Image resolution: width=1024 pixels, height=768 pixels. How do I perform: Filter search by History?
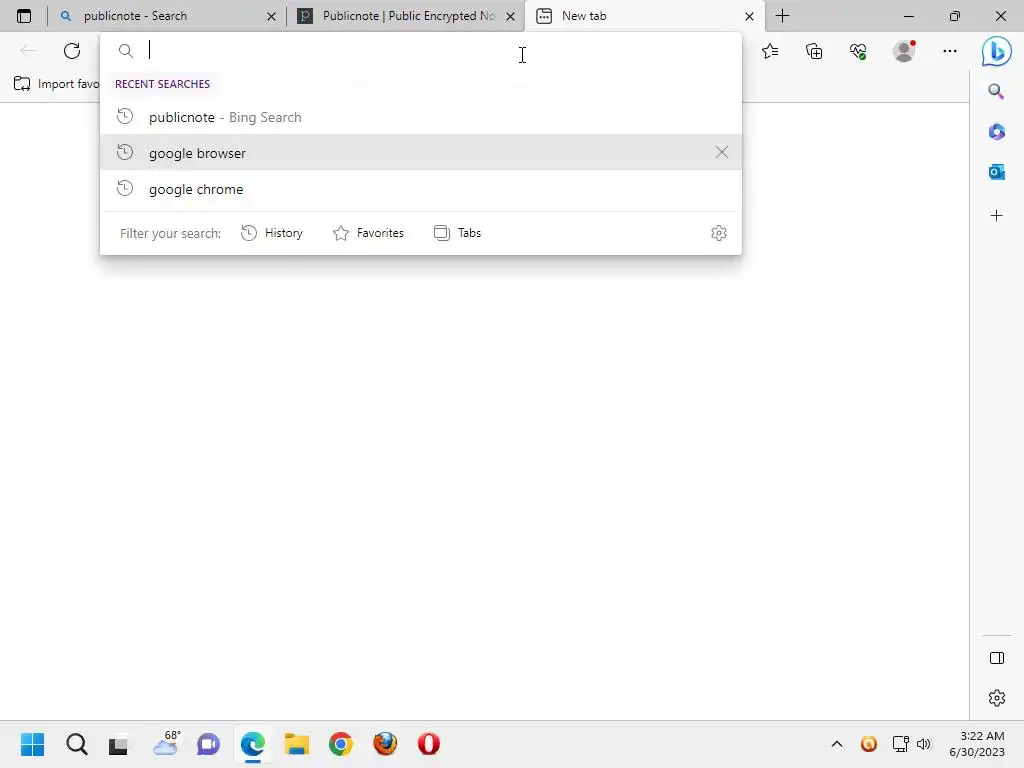[272, 233]
